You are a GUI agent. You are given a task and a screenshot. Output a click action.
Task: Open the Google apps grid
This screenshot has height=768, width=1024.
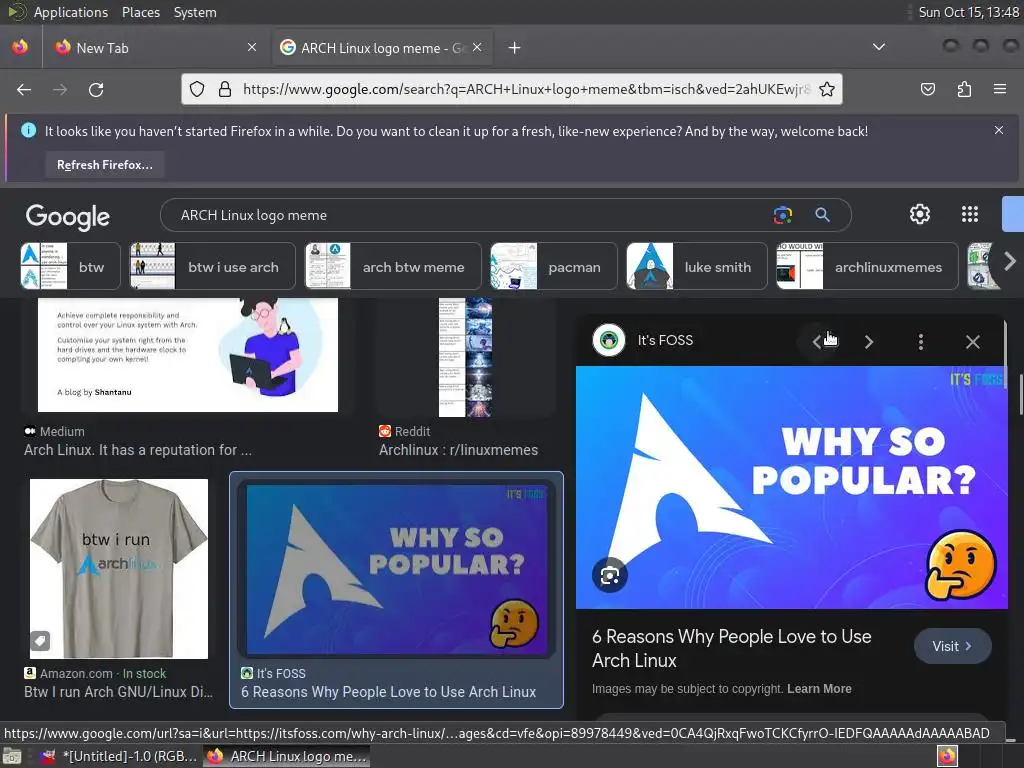pos(970,214)
